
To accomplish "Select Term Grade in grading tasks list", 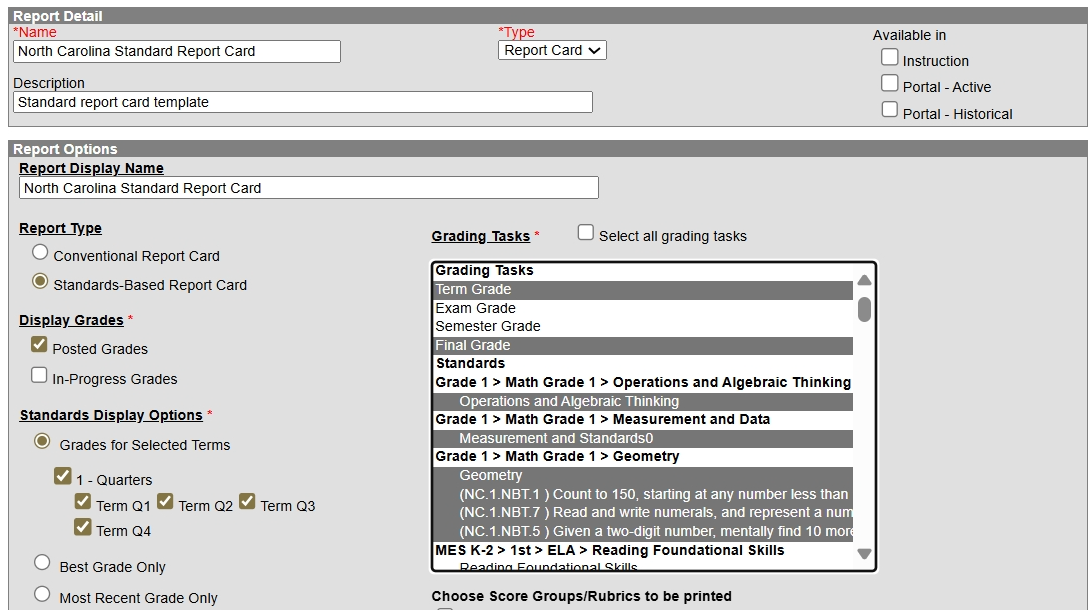I will click(x=642, y=290).
